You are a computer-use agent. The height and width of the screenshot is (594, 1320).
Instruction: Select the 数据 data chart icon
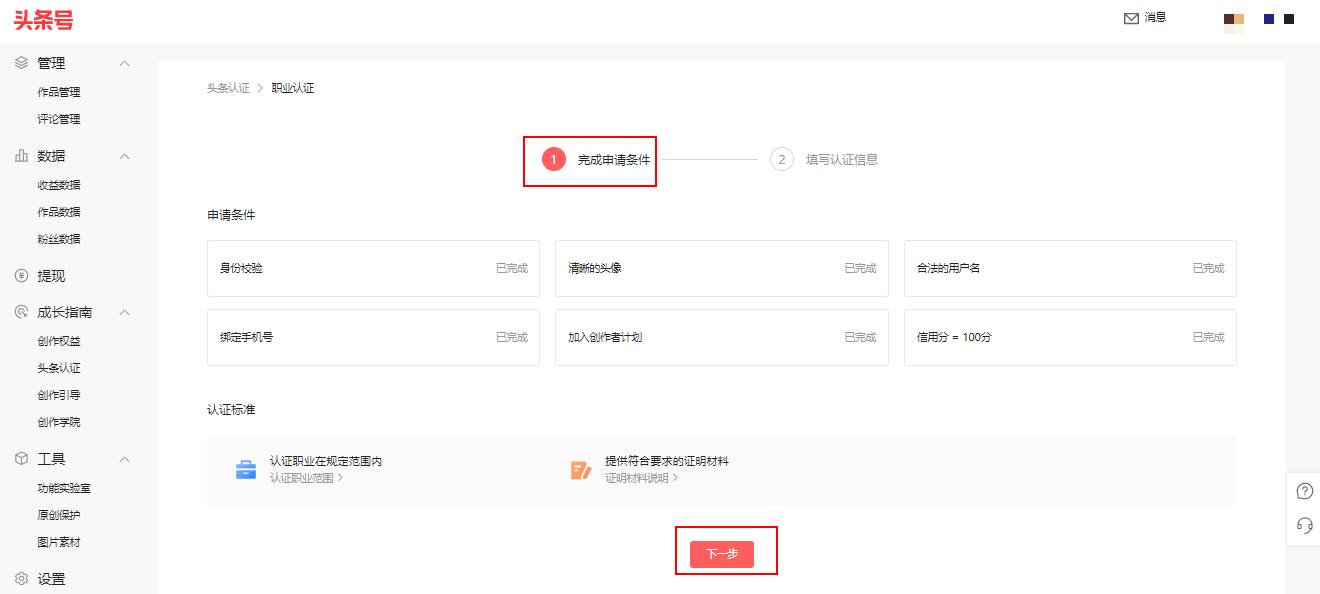coord(22,156)
